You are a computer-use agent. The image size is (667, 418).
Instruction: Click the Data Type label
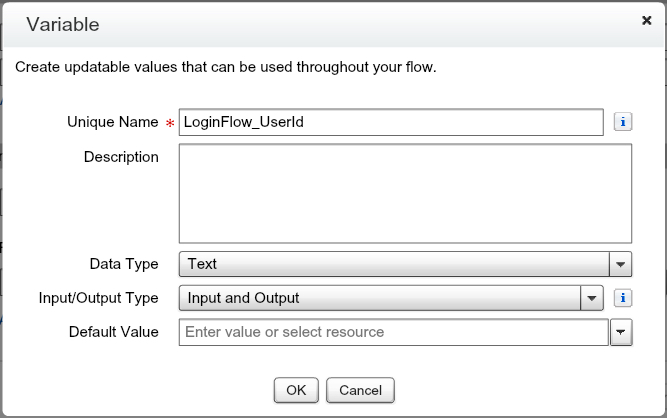point(124,264)
